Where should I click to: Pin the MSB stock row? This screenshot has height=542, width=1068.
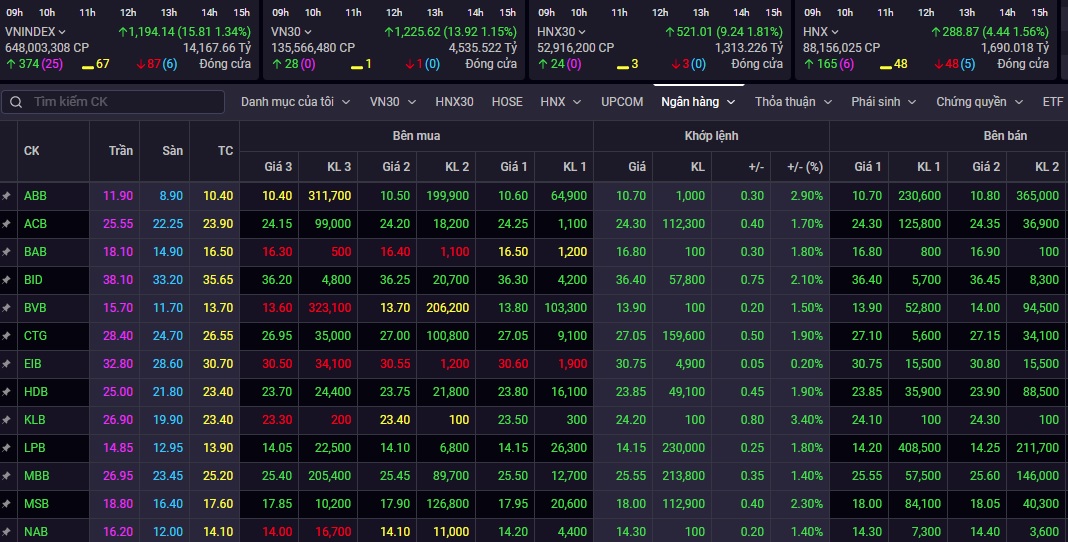pyautogui.click(x=6, y=504)
